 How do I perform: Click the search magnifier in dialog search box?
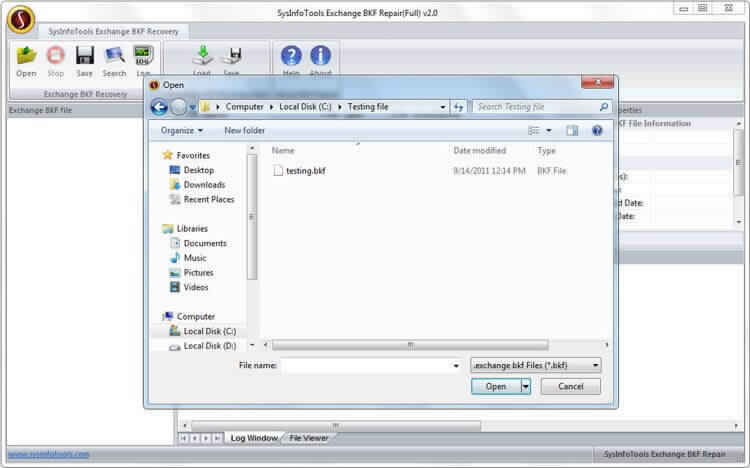604,107
